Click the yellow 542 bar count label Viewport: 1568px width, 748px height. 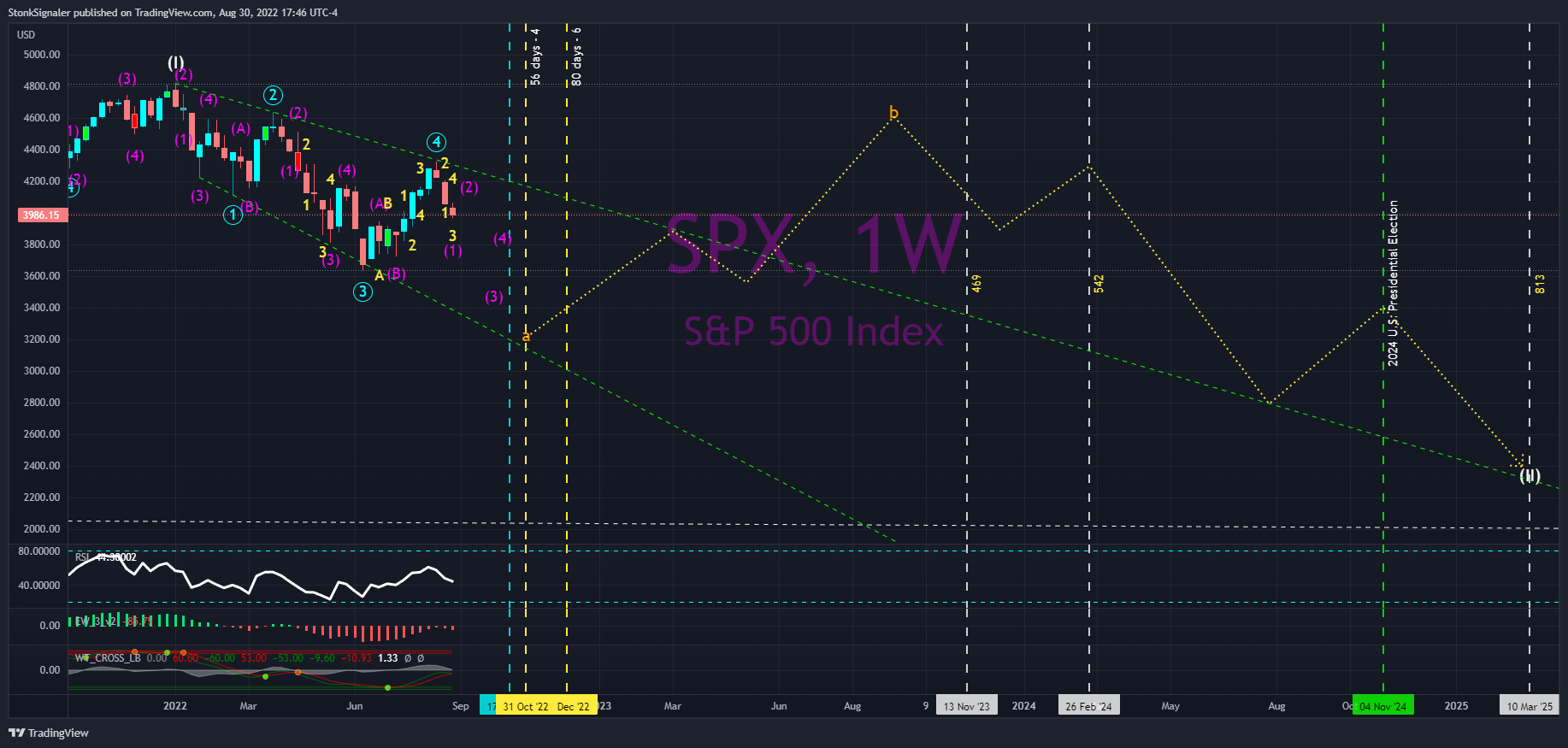(1099, 284)
